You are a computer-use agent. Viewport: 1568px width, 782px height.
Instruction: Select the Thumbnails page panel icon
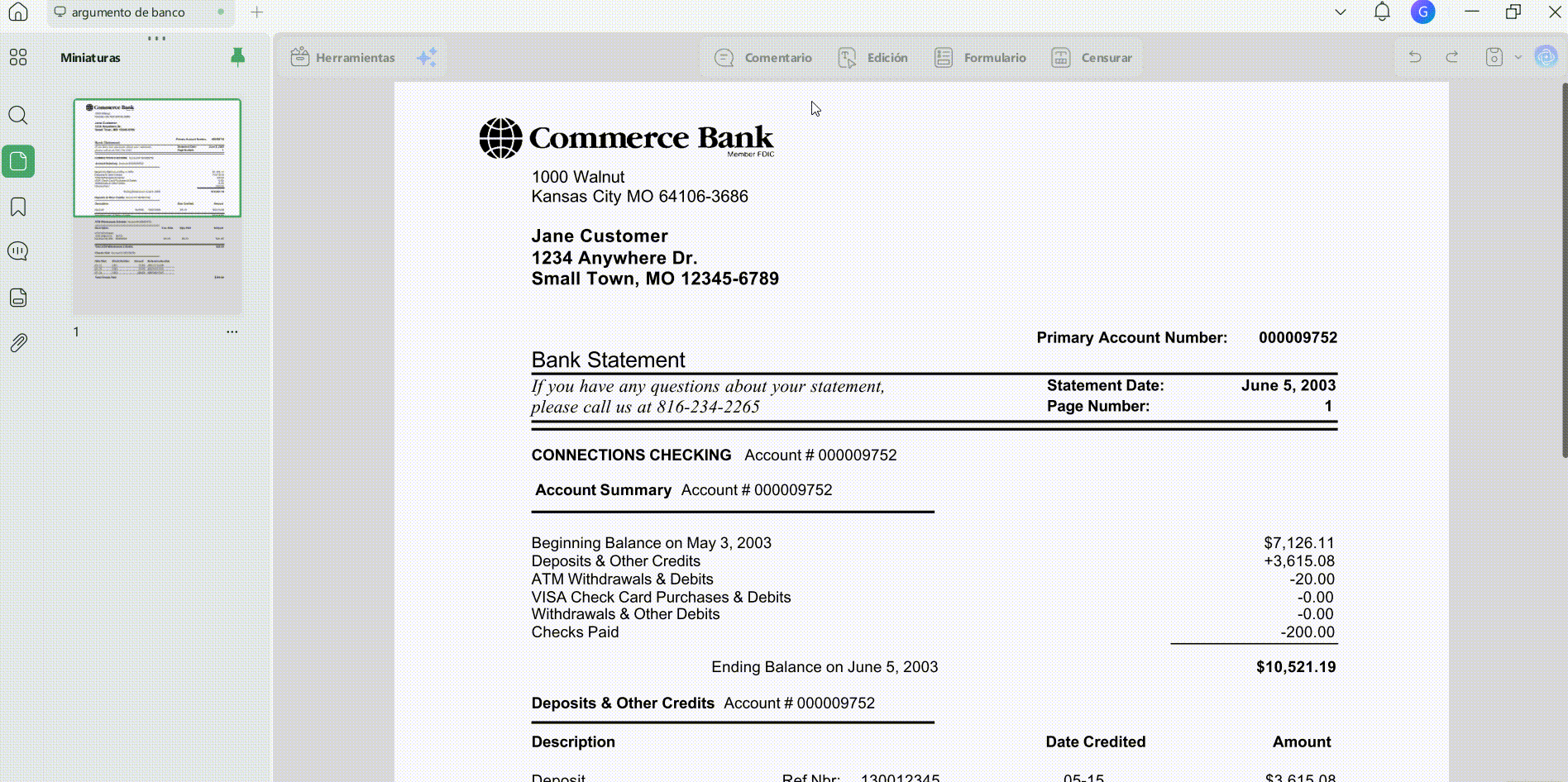[18, 161]
